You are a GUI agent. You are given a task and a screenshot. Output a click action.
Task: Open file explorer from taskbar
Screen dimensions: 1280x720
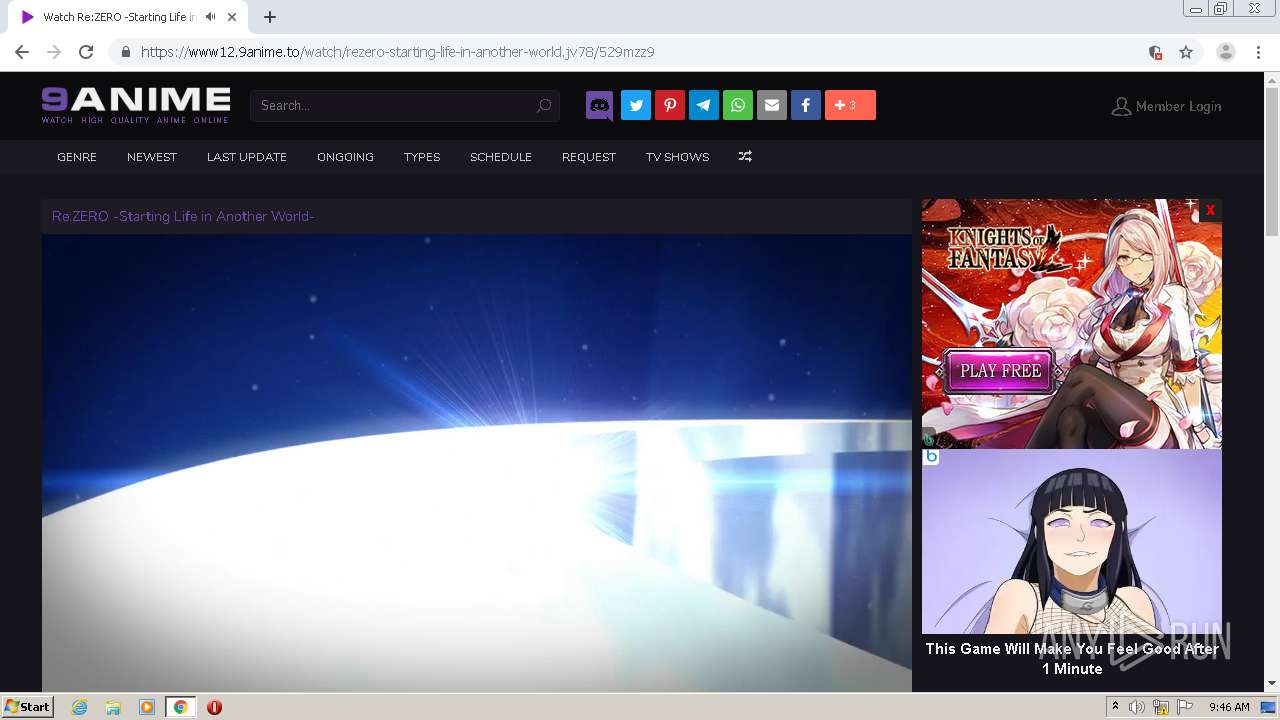tap(113, 707)
